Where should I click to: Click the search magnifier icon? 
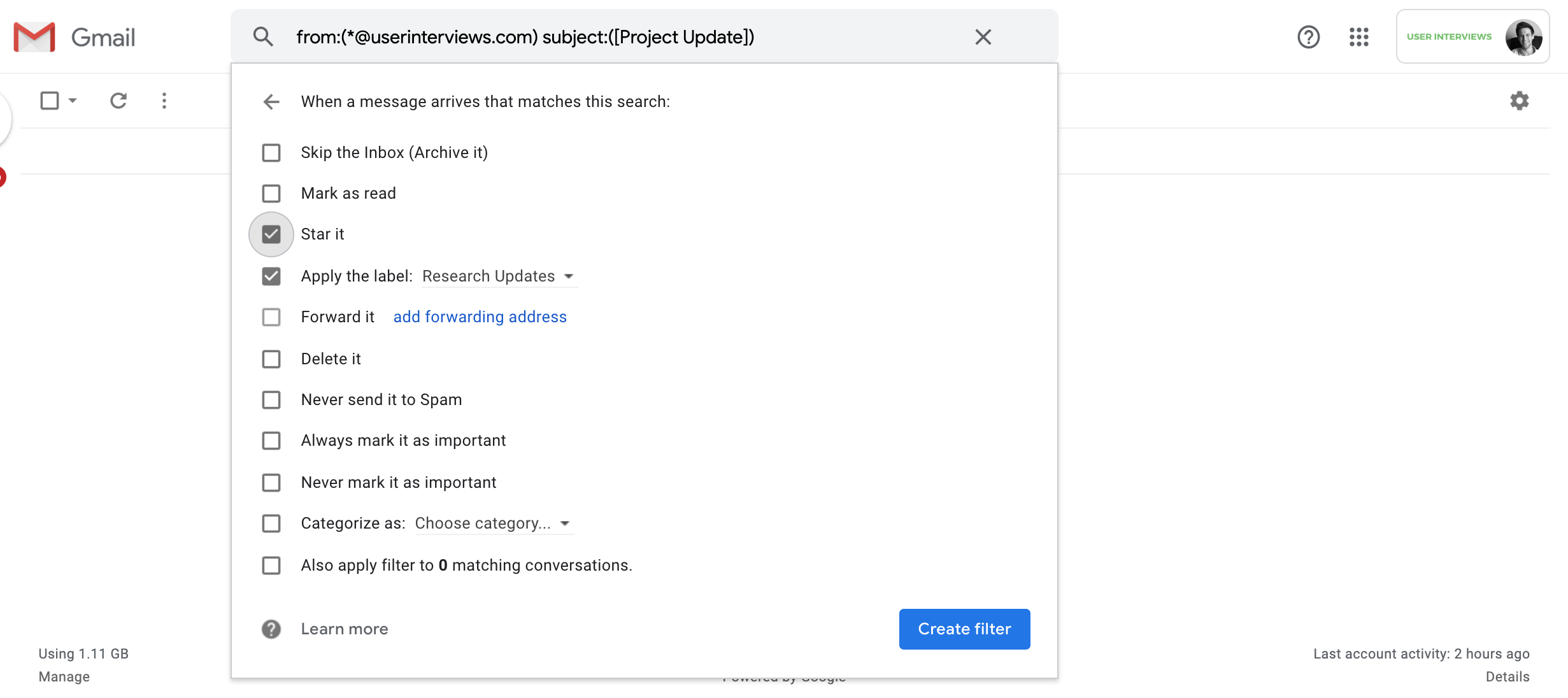coord(263,37)
